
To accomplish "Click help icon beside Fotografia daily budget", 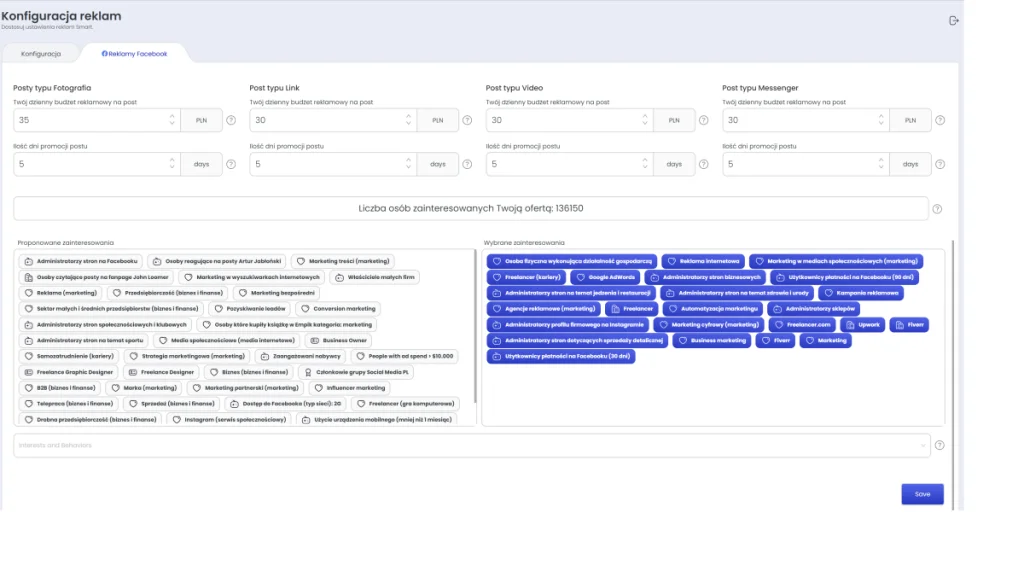I will [x=231, y=120].
